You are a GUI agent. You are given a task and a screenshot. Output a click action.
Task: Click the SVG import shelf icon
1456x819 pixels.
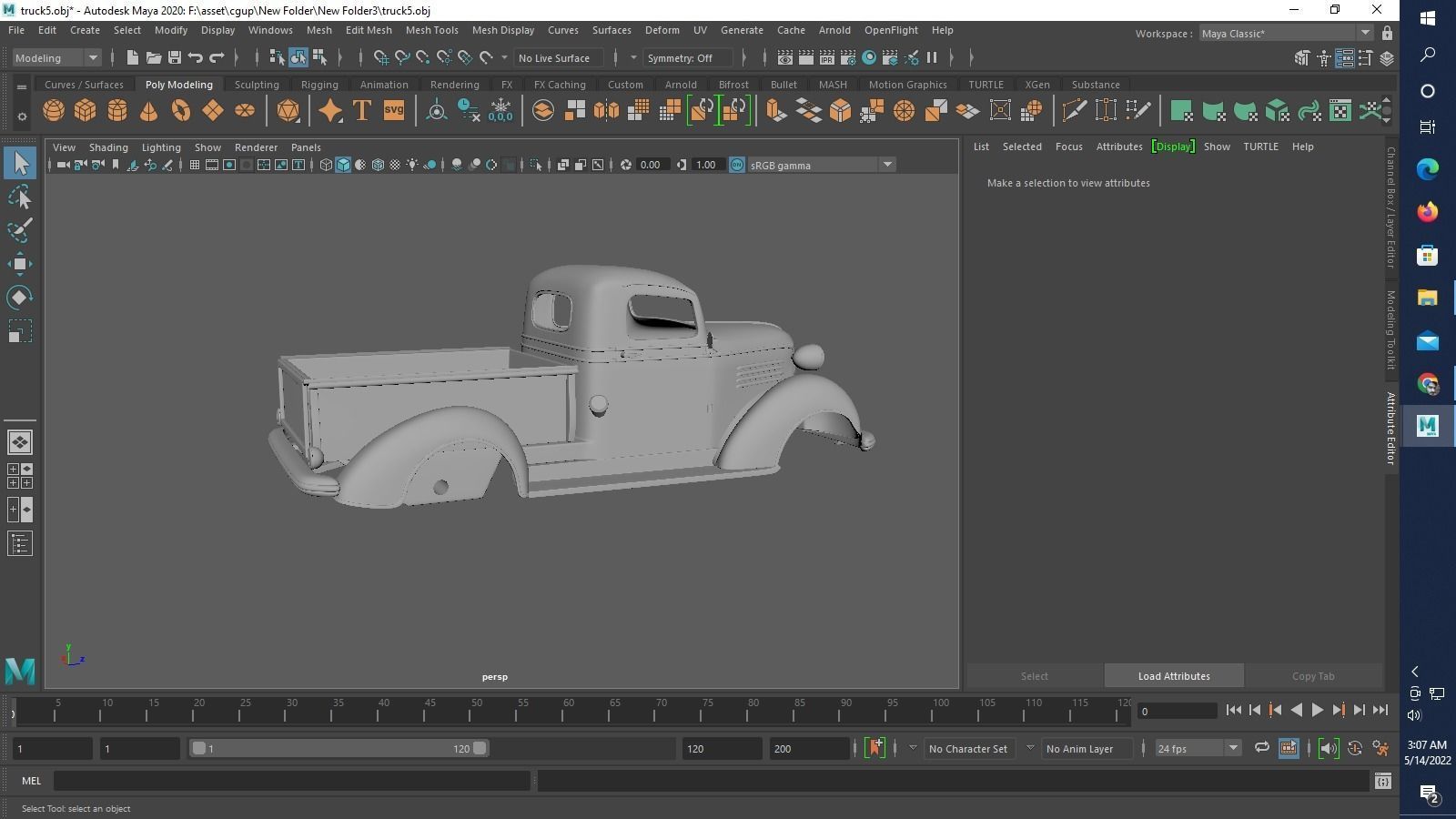pyautogui.click(x=393, y=111)
